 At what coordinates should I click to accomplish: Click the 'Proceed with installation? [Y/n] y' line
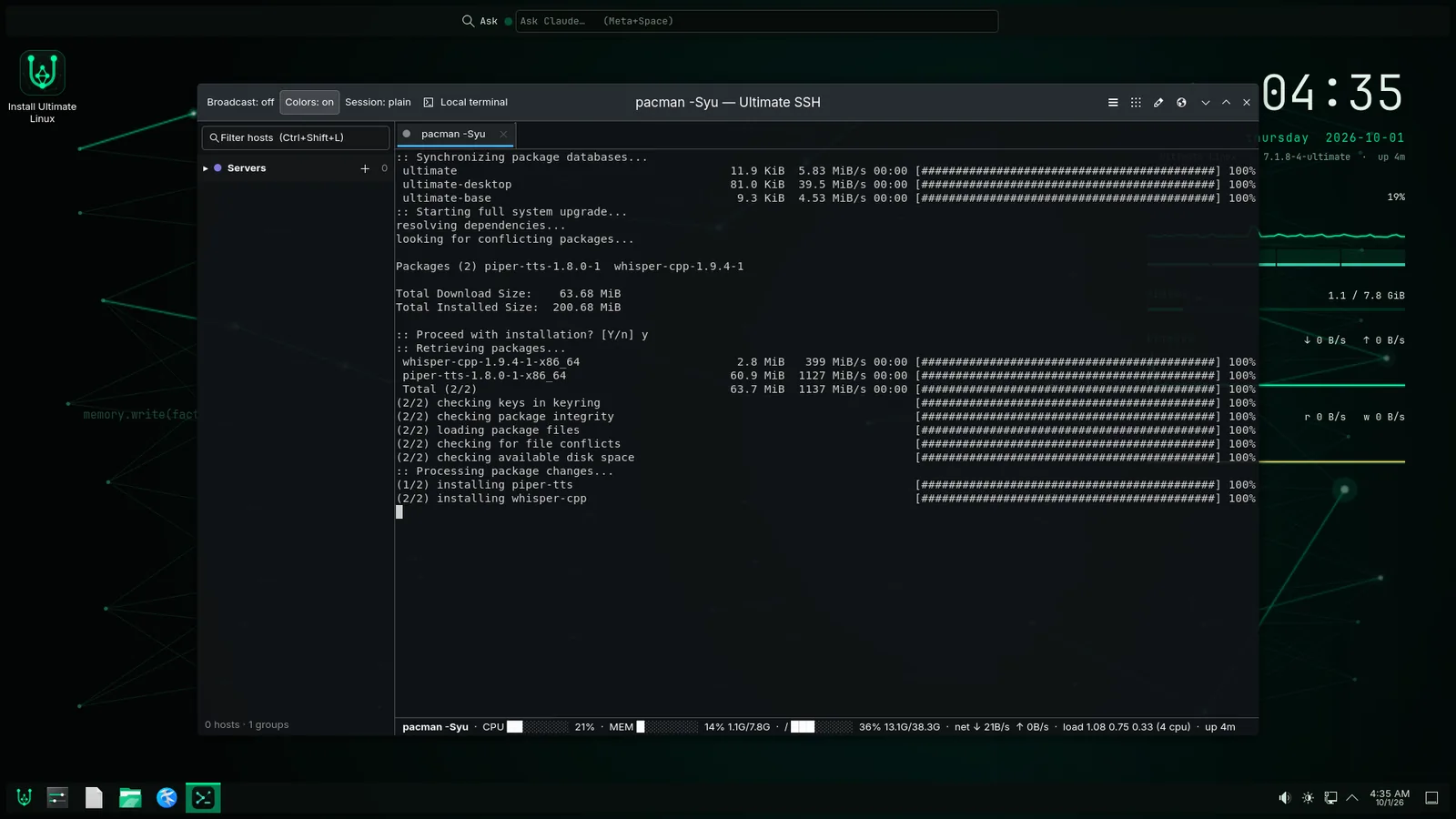(522, 335)
